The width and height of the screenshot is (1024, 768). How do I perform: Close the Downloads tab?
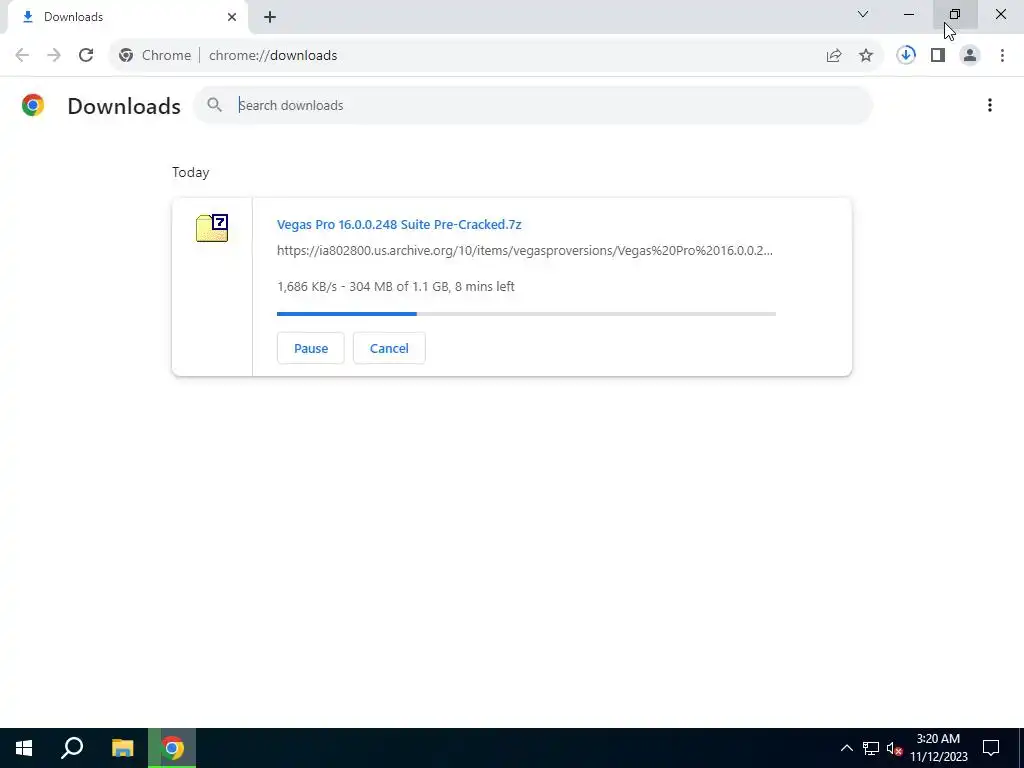tap(232, 17)
